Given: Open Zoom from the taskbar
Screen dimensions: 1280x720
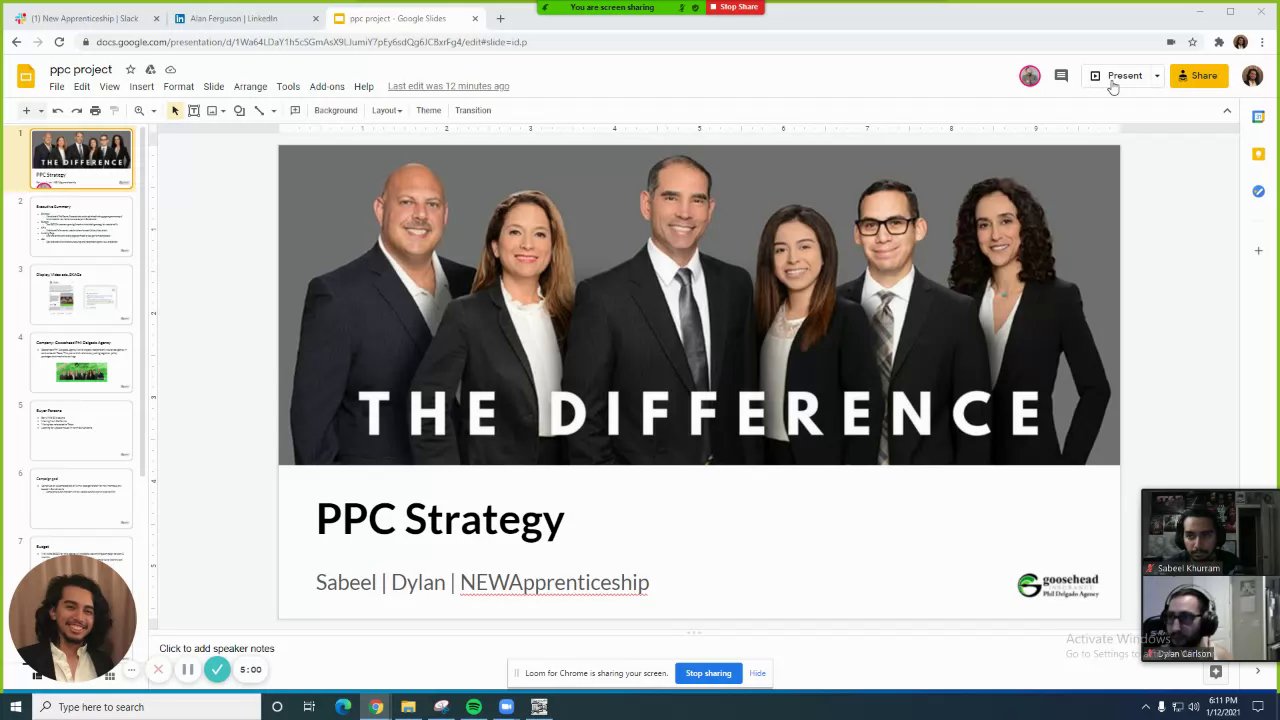Looking at the screenshot, I should click(x=506, y=707).
